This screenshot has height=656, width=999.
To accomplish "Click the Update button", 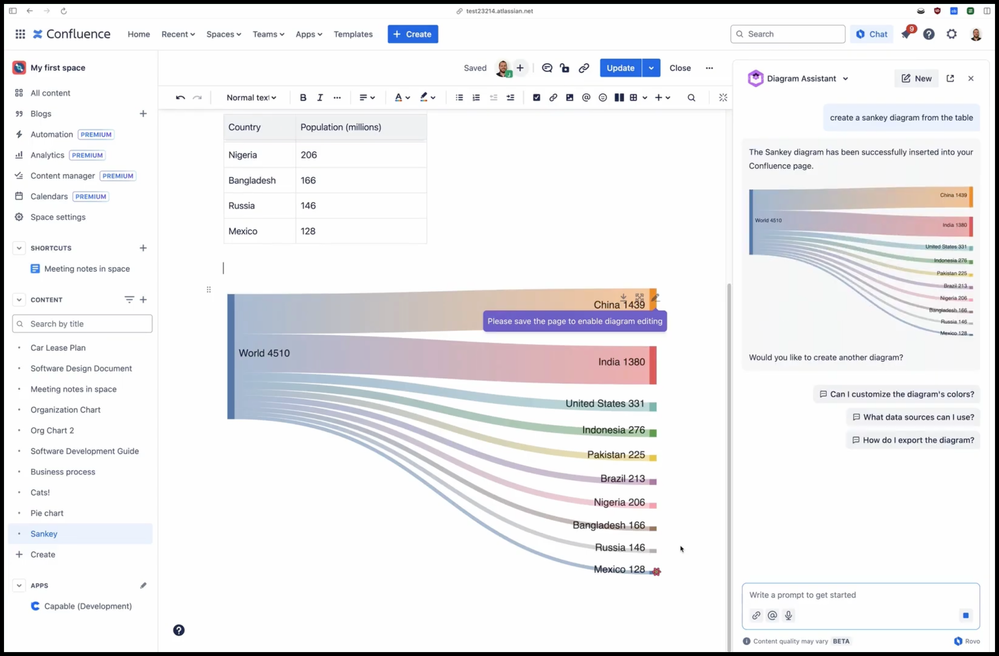I will click(x=621, y=68).
